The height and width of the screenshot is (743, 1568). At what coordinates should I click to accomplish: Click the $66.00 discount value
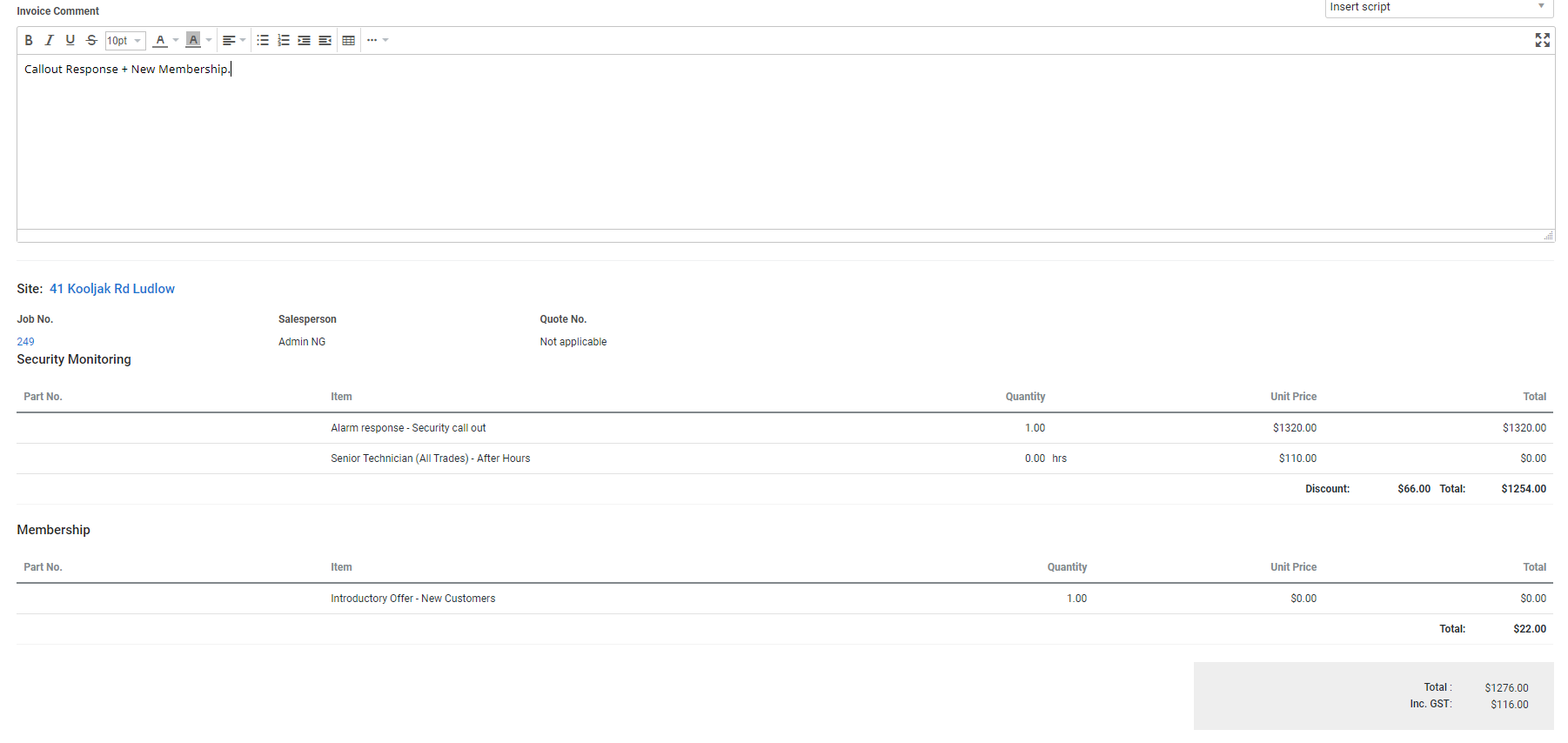point(1414,489)
